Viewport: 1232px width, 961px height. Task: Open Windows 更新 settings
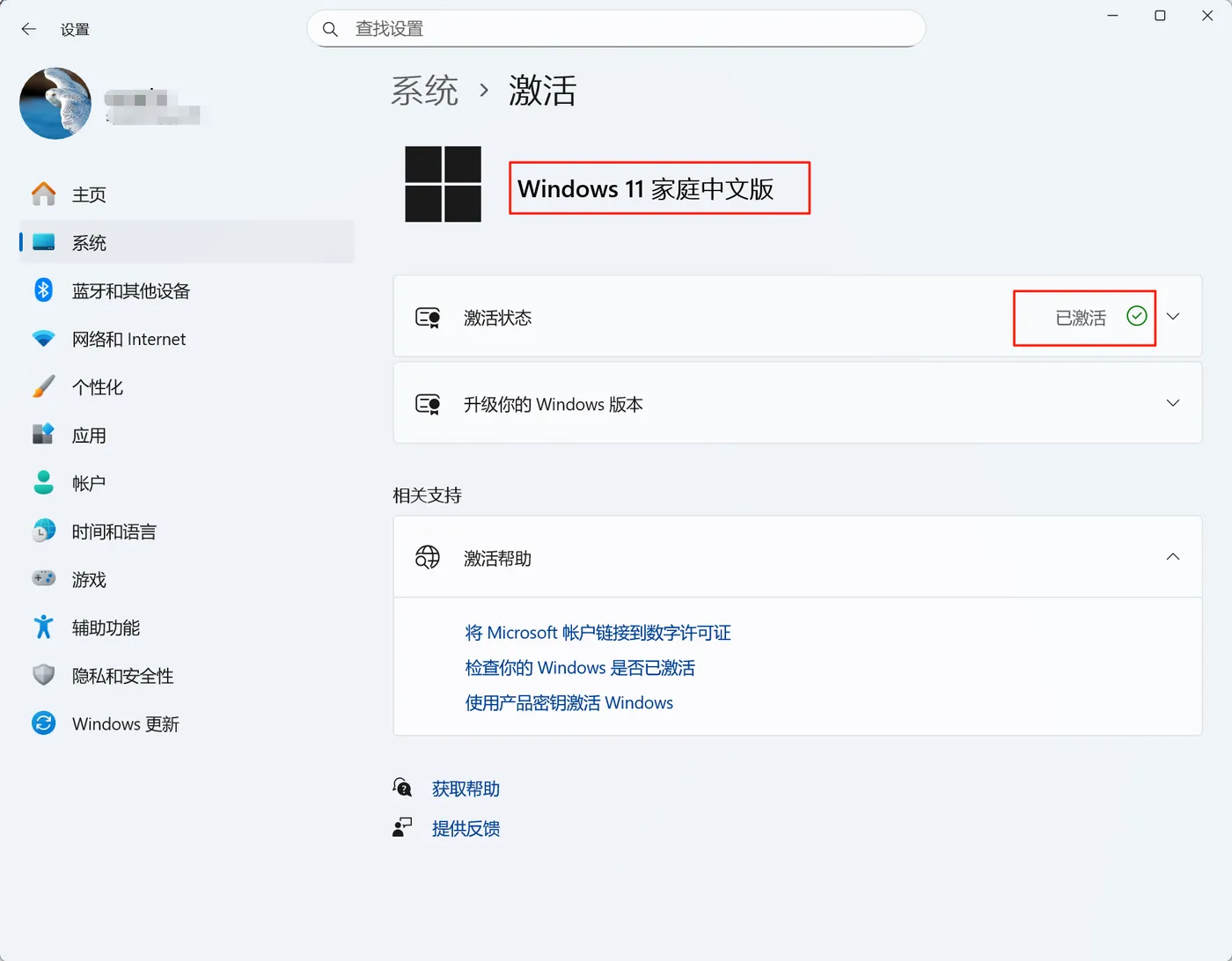(187, 723)
